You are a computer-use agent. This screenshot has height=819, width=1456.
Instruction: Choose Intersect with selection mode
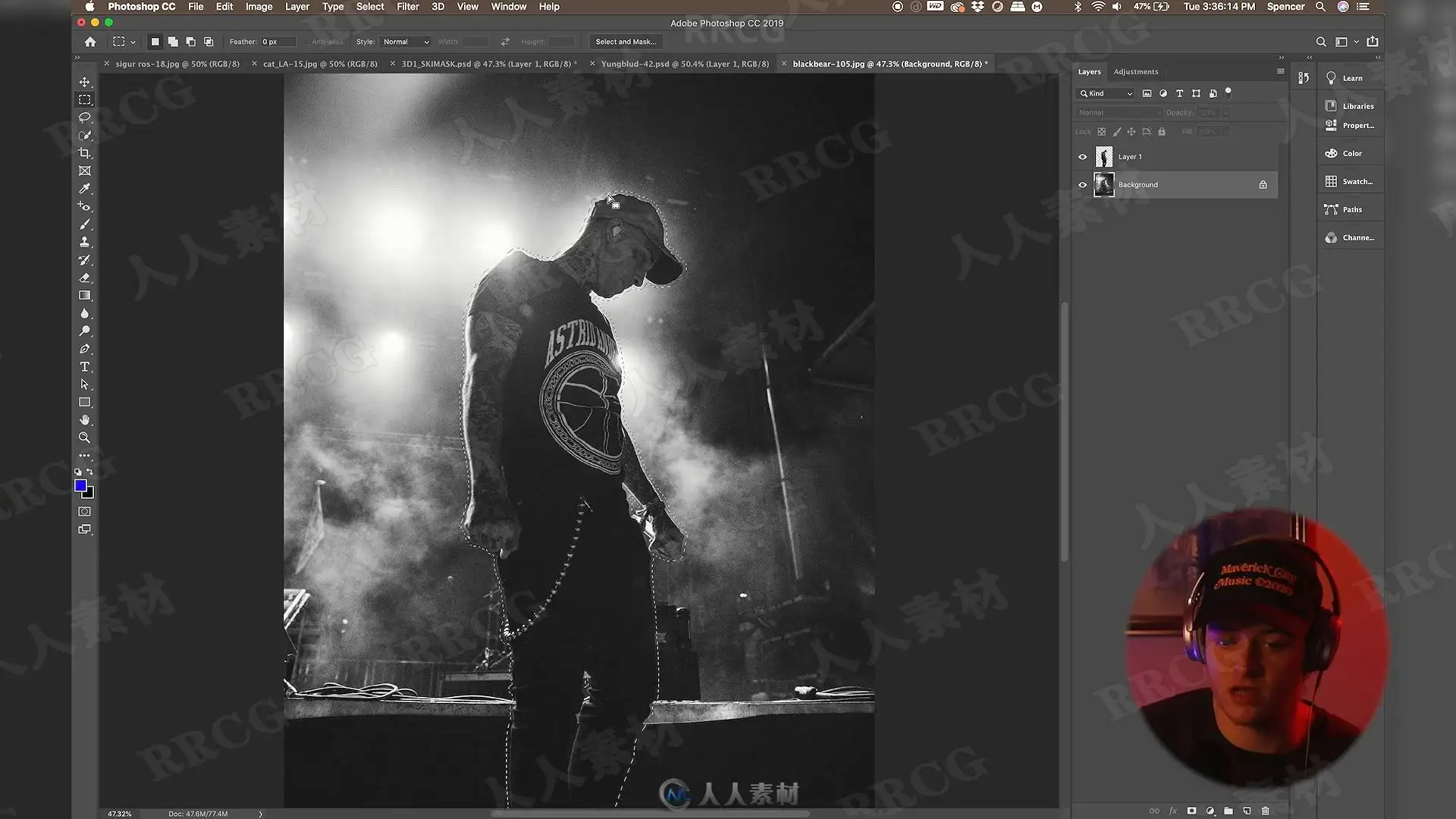coord(209,42)
